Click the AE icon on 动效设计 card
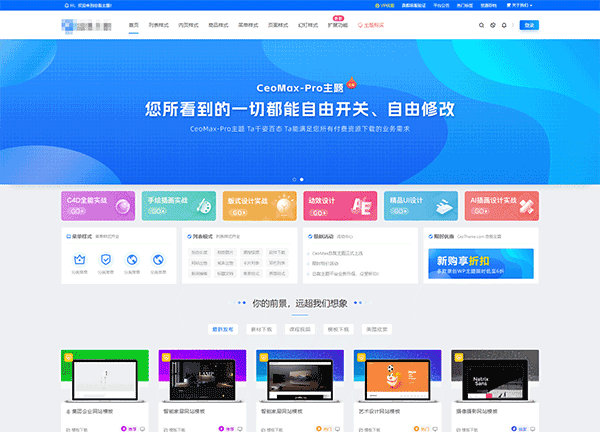This screenshot has width=600, height=432. click(361, 206)
